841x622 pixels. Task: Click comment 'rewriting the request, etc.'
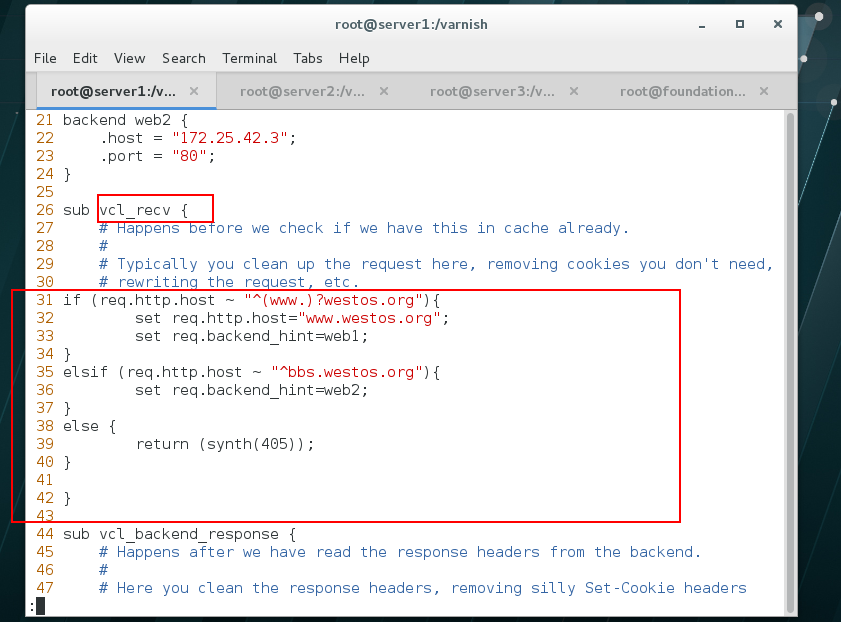point(229,282)
